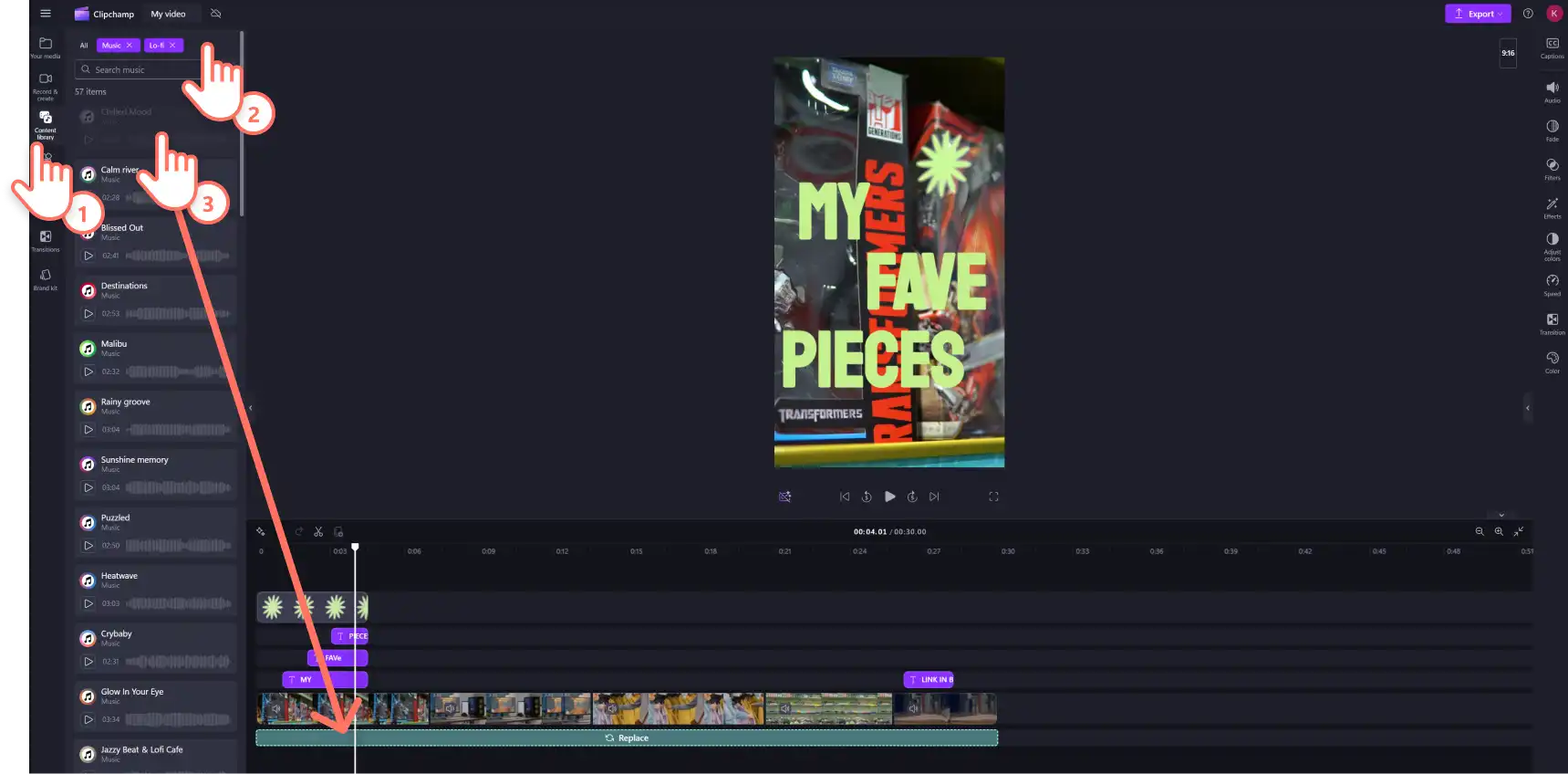Open the 9:16 aspect ratio selector
This screenshot has width=1568, height=774.
[x=1508, y=53]
